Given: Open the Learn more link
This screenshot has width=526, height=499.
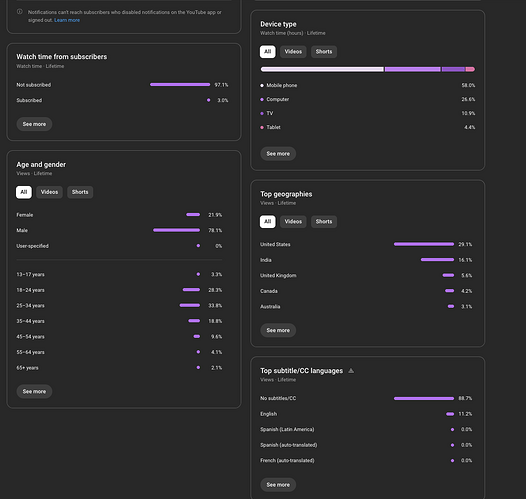Looking at the screenshot, I should coord(67,20).
